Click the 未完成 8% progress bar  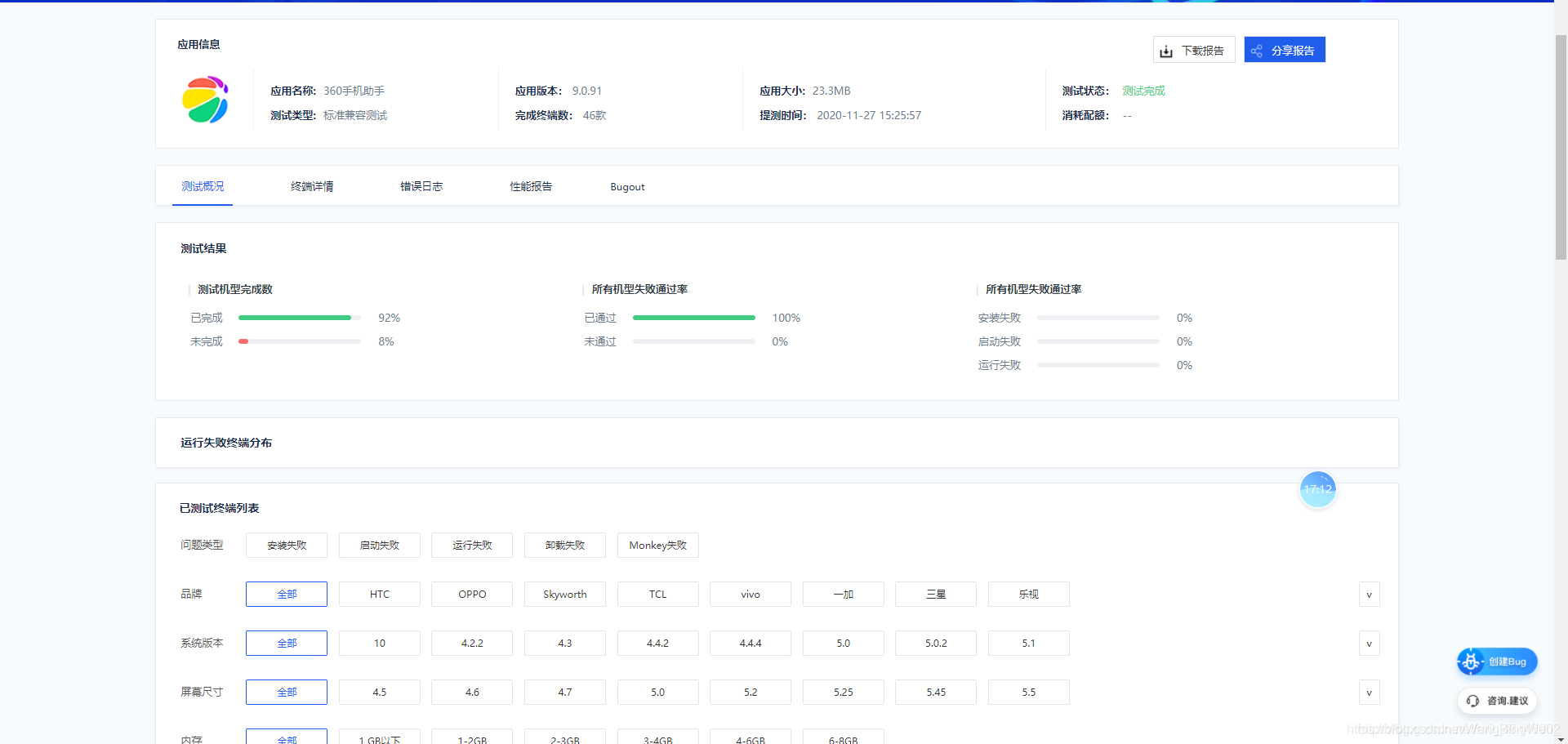(x=300, y=341)
